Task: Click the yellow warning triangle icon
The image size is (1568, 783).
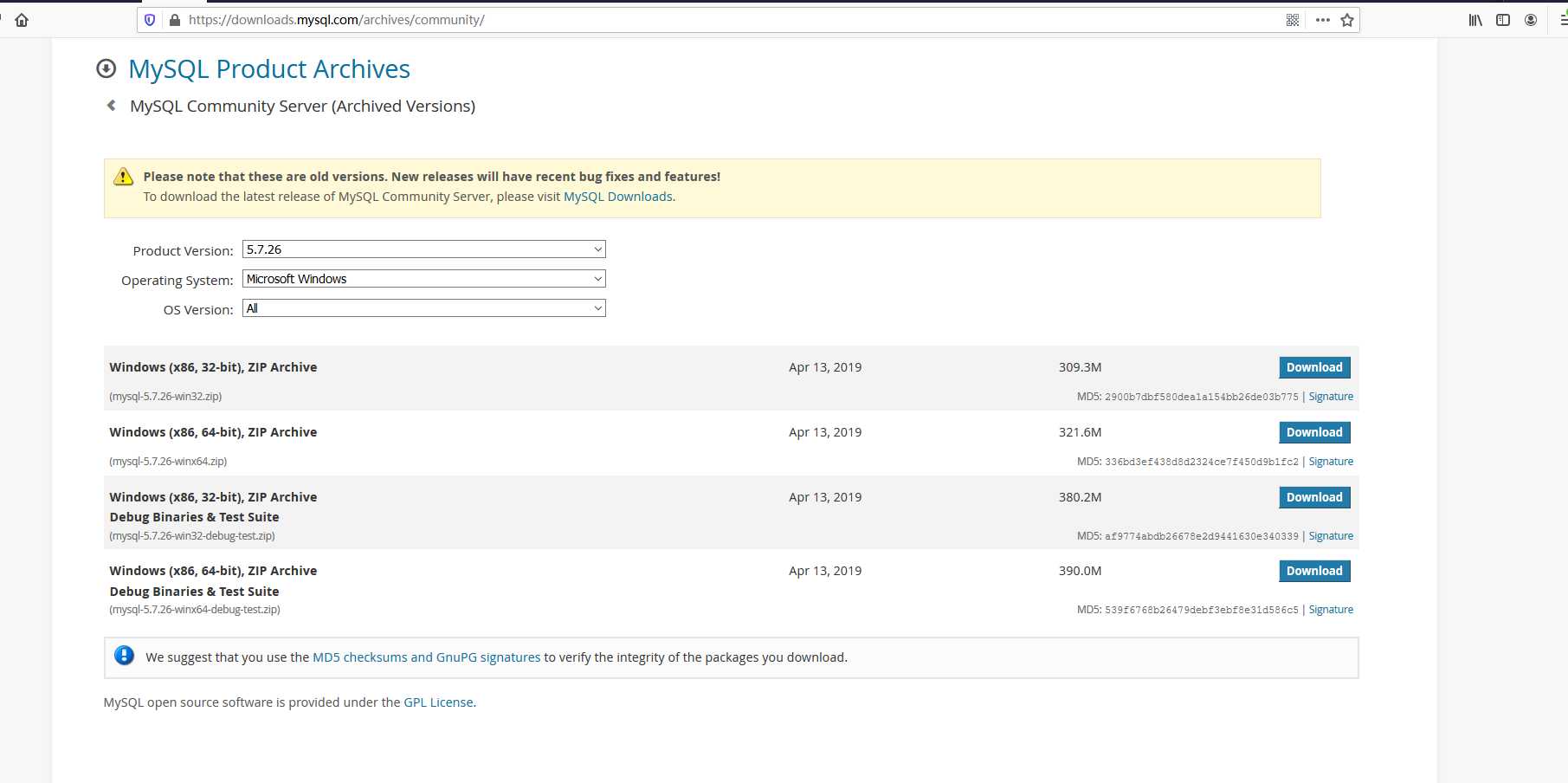Action: click(x=124, y=177)
